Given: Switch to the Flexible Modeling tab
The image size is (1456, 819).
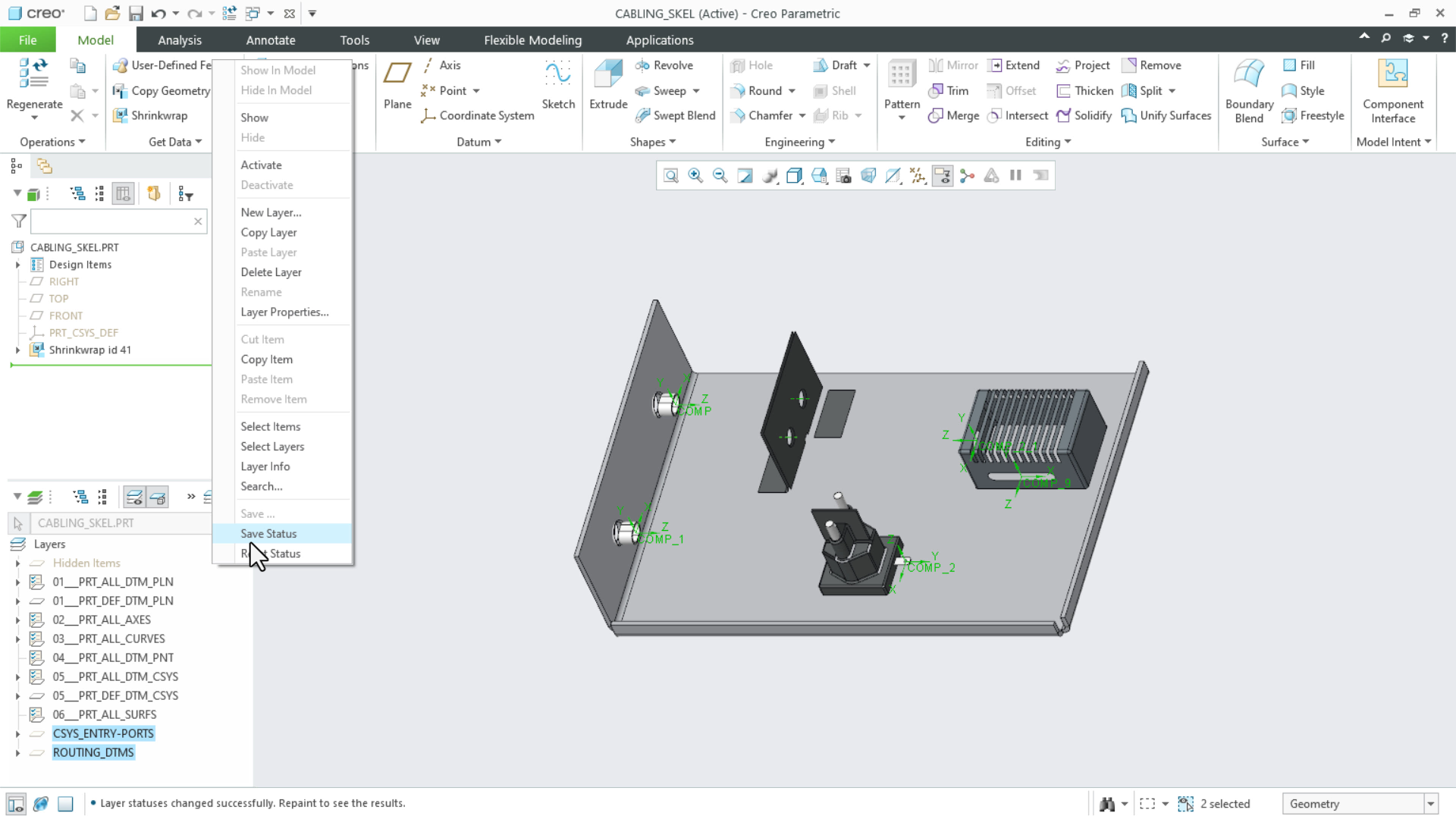Looking at the screenshot, I should (x=533, y=40).
